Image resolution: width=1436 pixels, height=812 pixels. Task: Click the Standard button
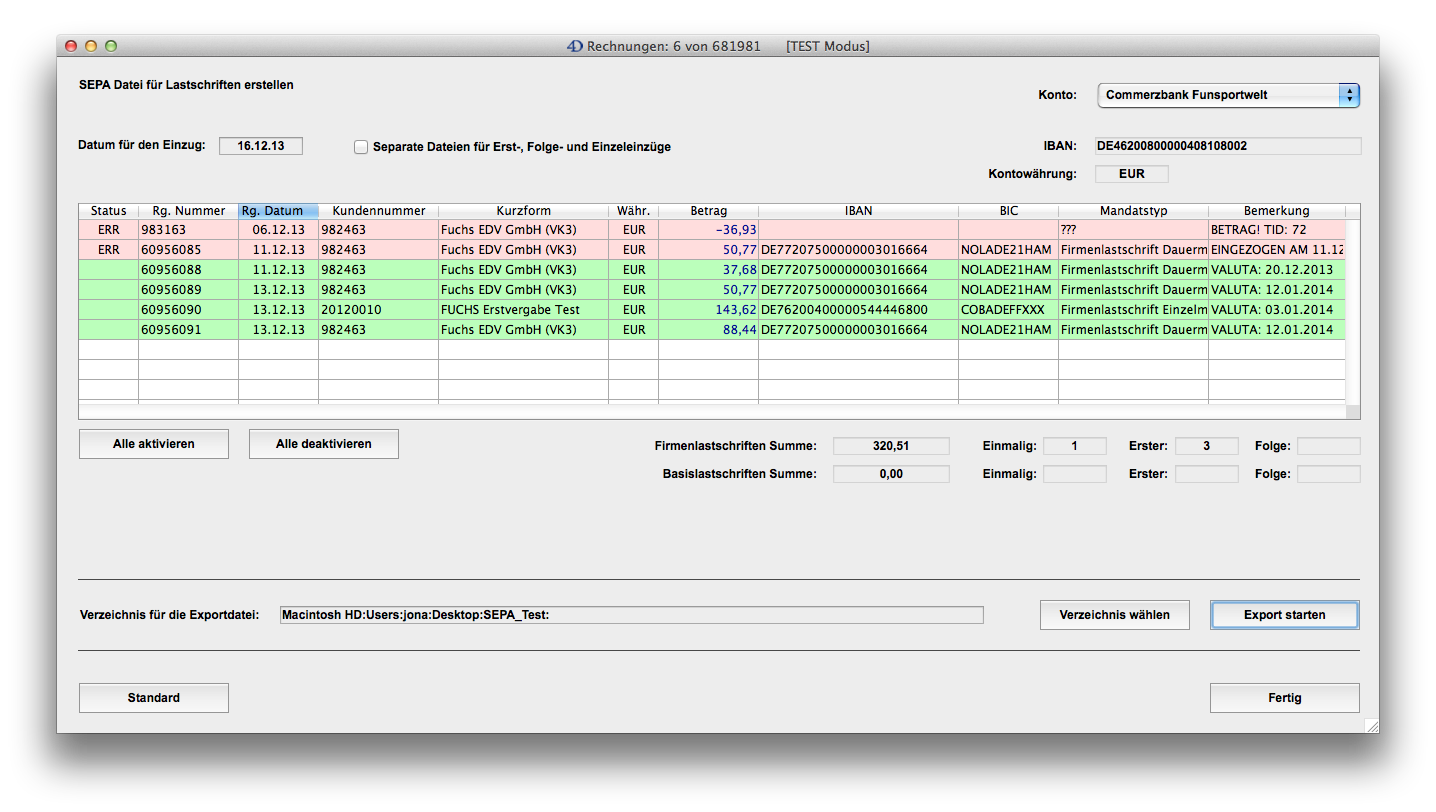point(153,698)
